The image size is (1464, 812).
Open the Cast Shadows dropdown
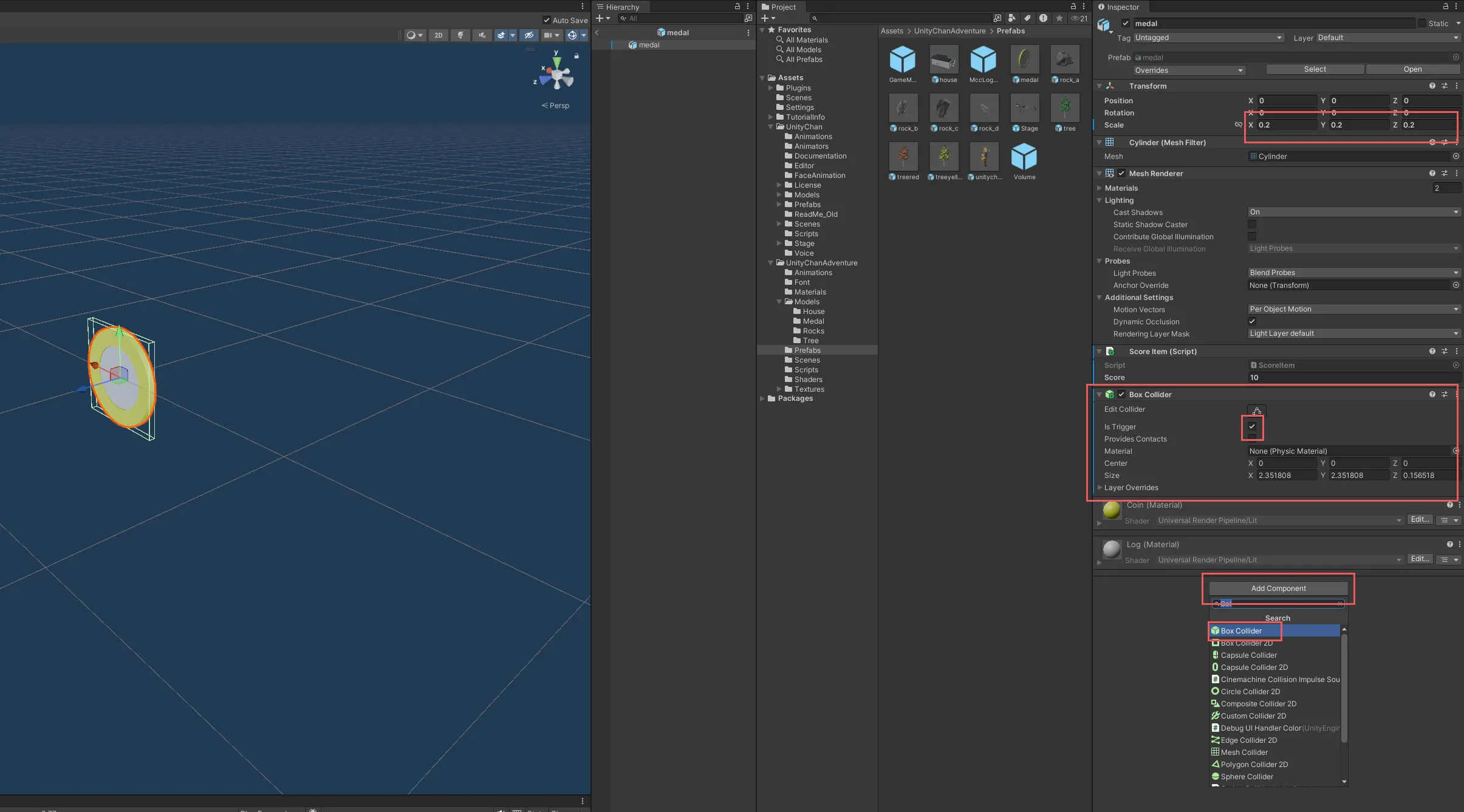[x=1353, y=212]
